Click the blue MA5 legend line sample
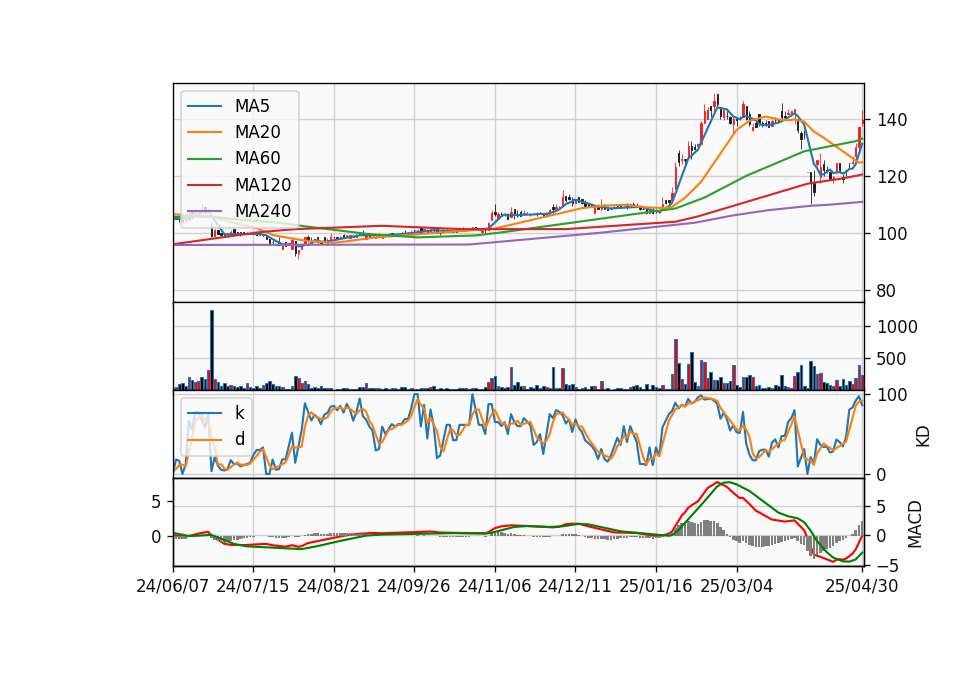 coord(204,106)
